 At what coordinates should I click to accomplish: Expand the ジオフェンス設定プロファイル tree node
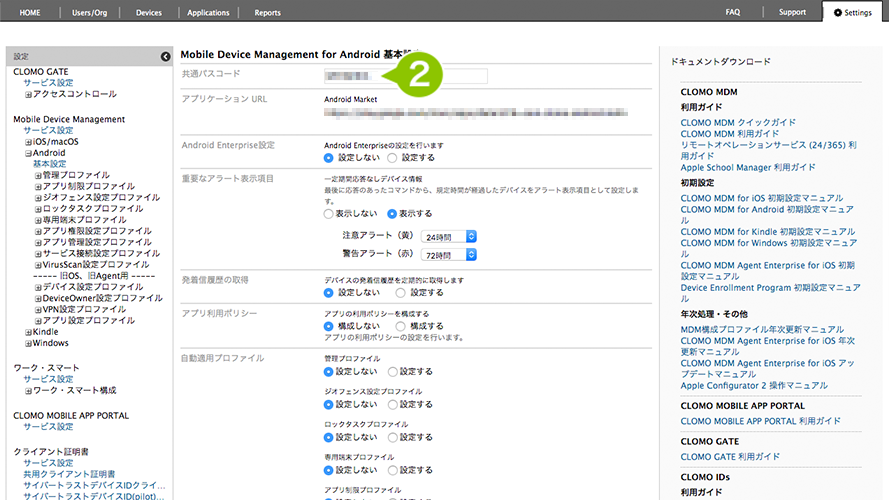click(38, 198)
